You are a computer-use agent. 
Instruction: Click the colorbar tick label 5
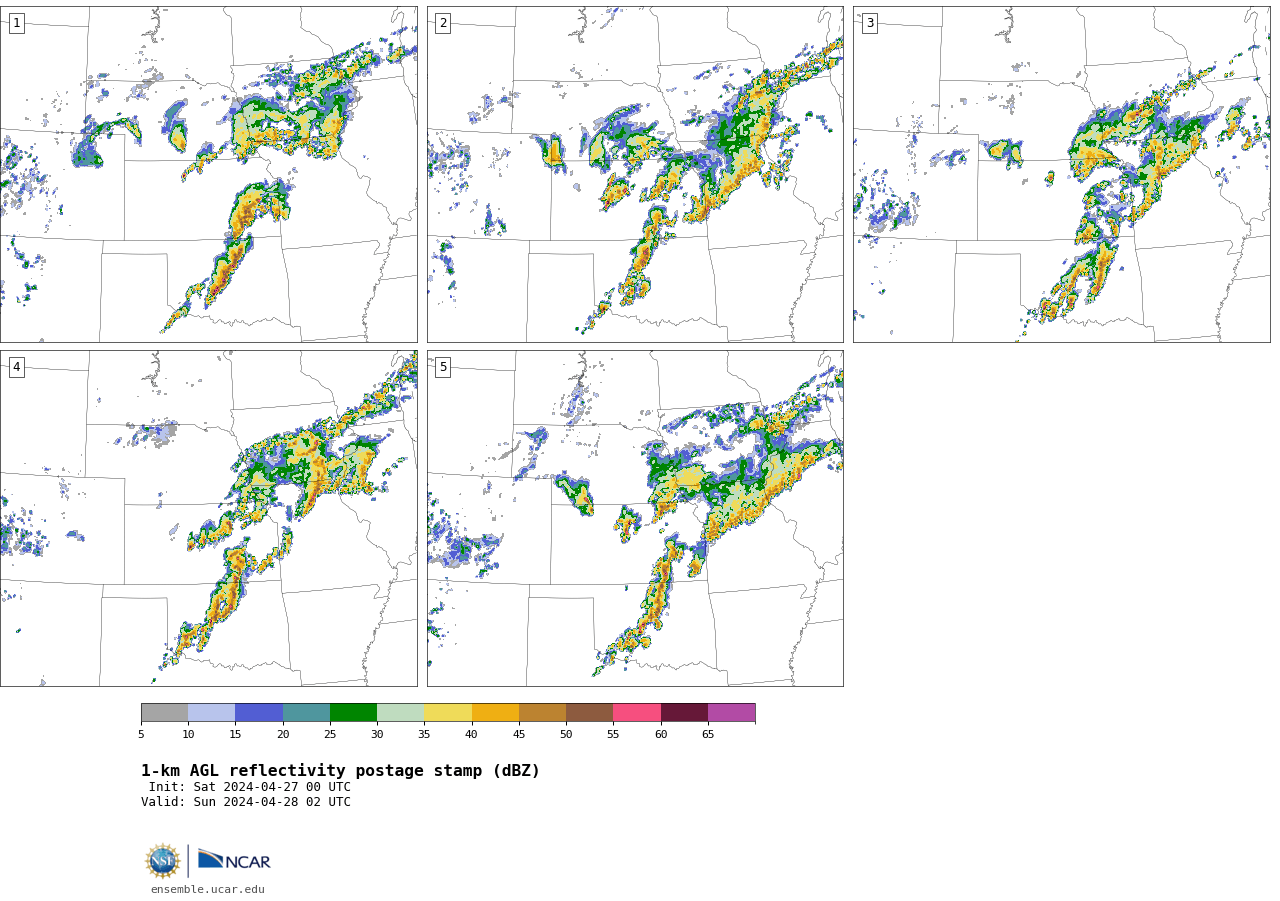pos(141,735)
